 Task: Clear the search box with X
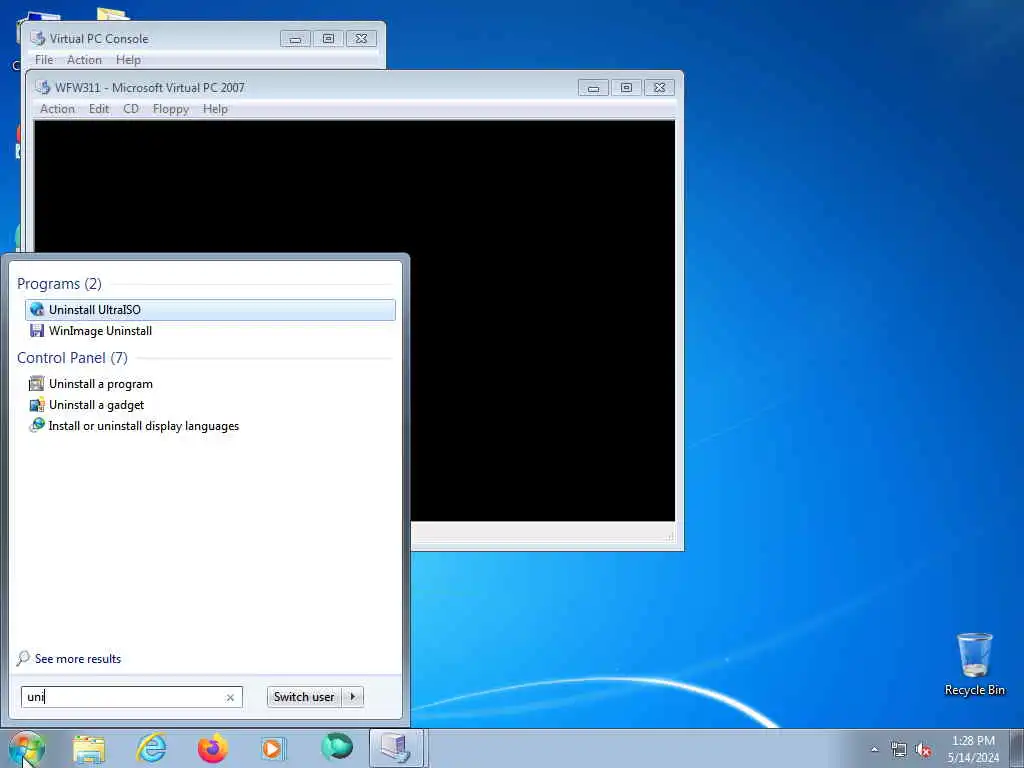click(x=230, y=697)
